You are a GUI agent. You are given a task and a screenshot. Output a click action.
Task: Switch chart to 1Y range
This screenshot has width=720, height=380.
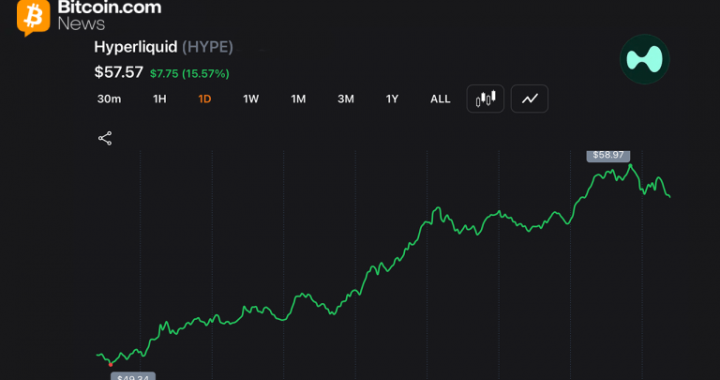[x=392, y=99]
